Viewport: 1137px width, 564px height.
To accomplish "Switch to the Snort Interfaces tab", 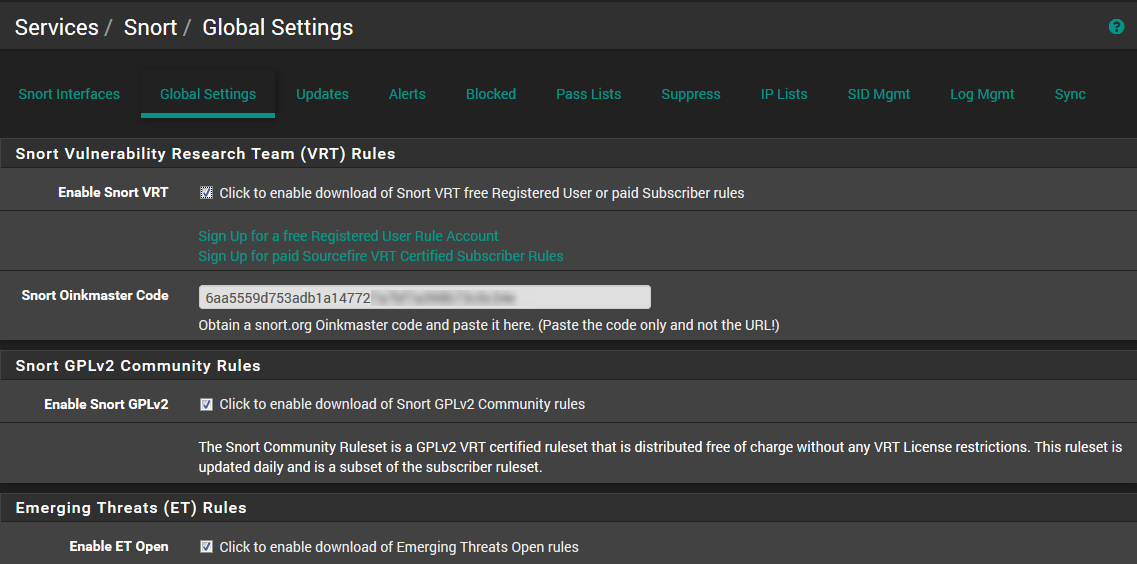I will coord(70,94).
